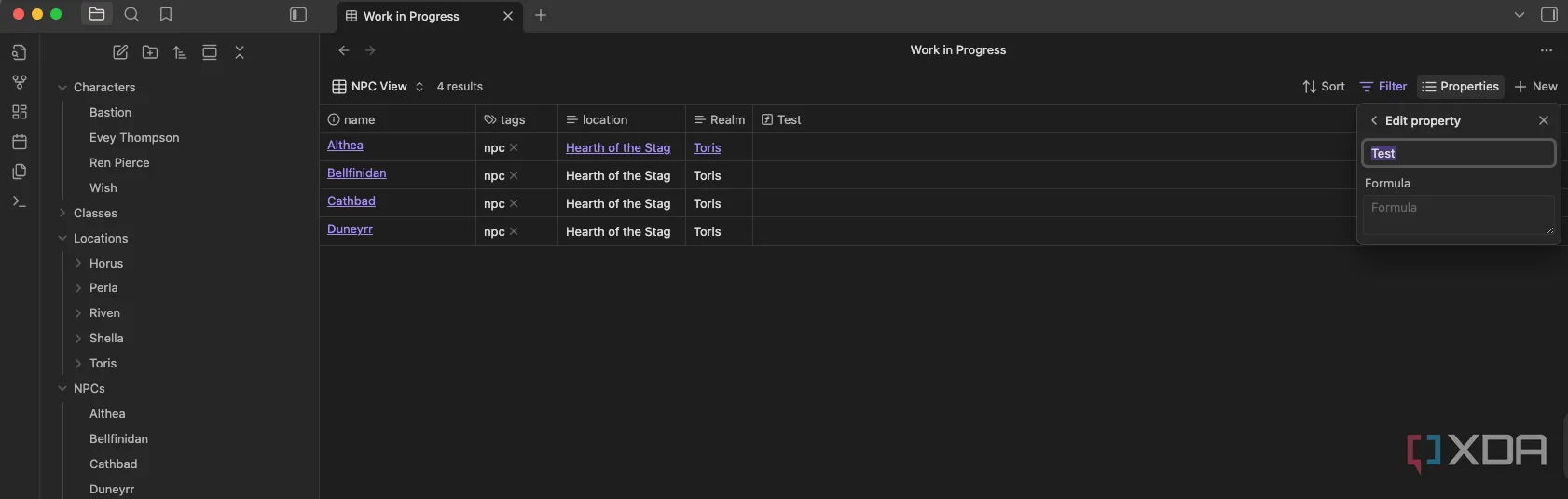Click the Formula text area

pyautogui.click(x=1459, y=215)
